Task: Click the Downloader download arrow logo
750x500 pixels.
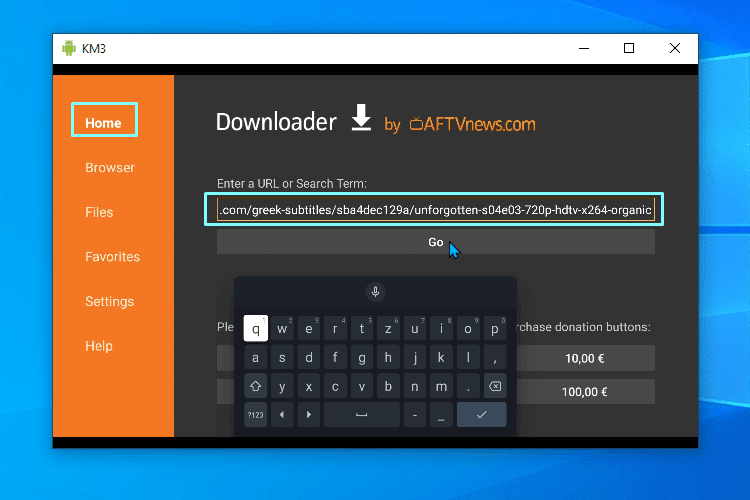Action: pos(361,118)
